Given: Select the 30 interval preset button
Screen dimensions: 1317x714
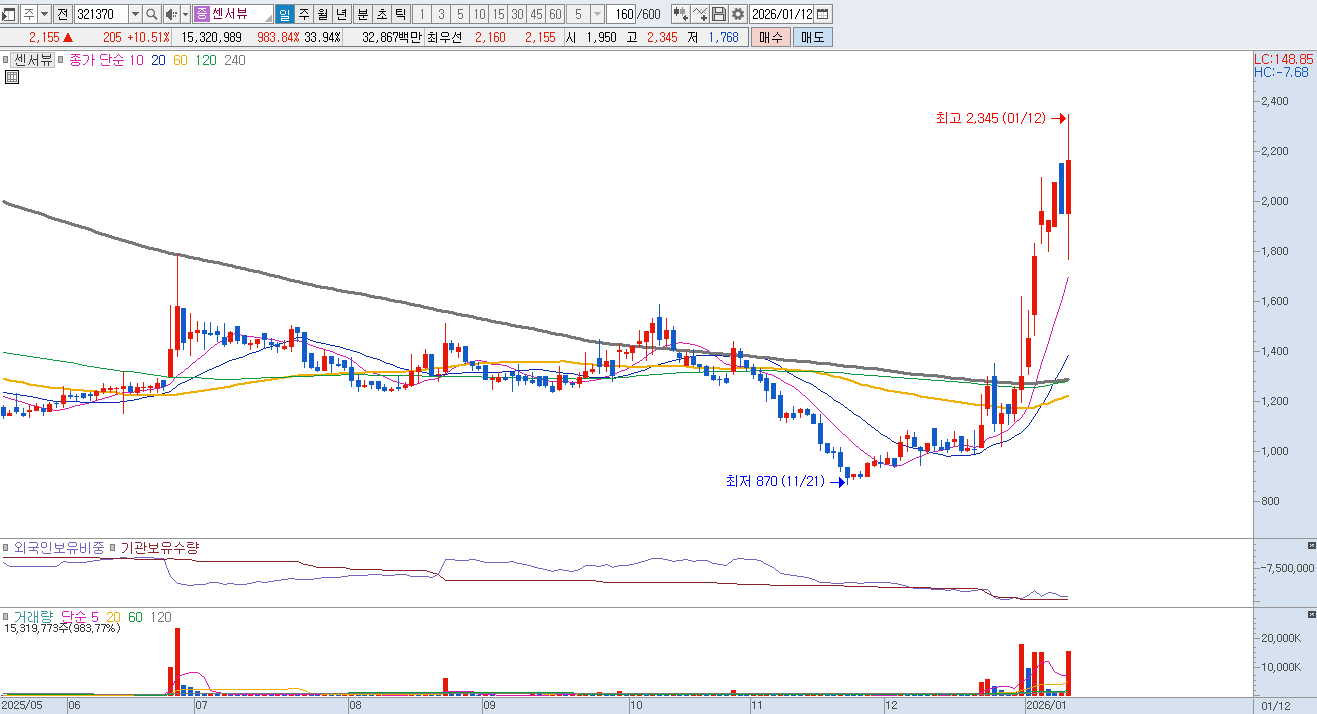Looking at the screenshot, I should pyautogui.click(x=516, y=14).
